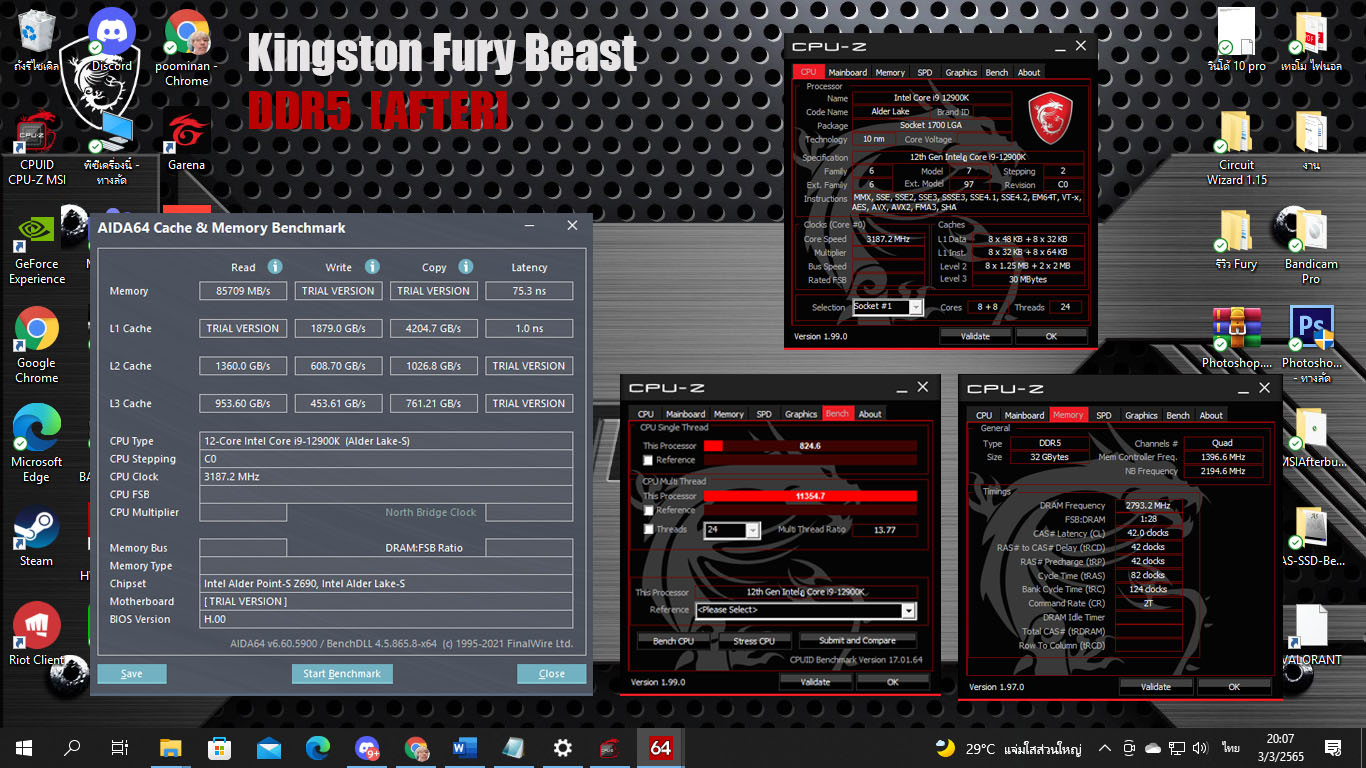Open the taskbar clock showing 20:07

click(1280, 747)
